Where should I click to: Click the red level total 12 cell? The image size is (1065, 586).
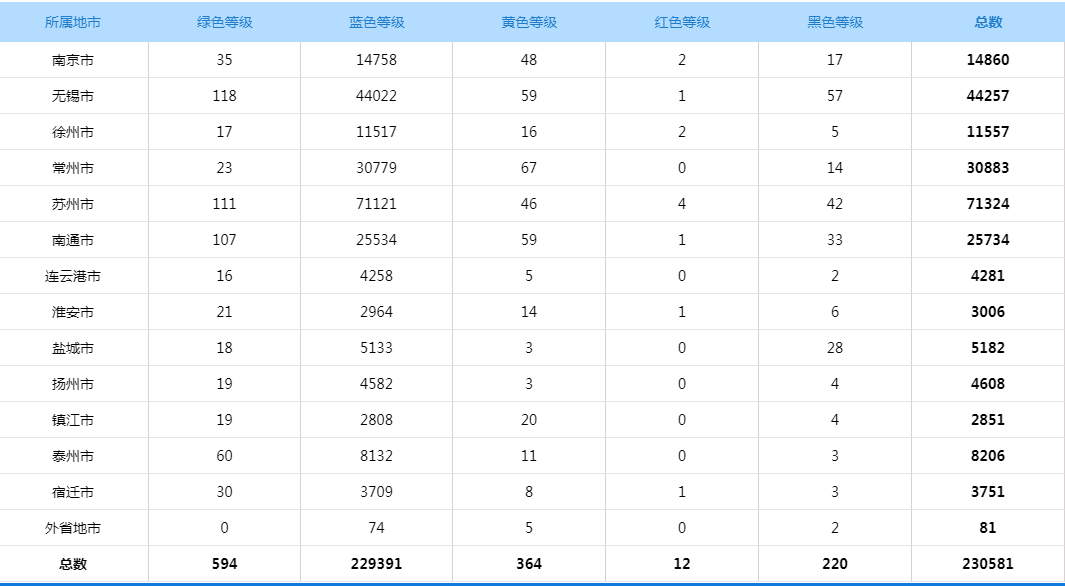682,564
